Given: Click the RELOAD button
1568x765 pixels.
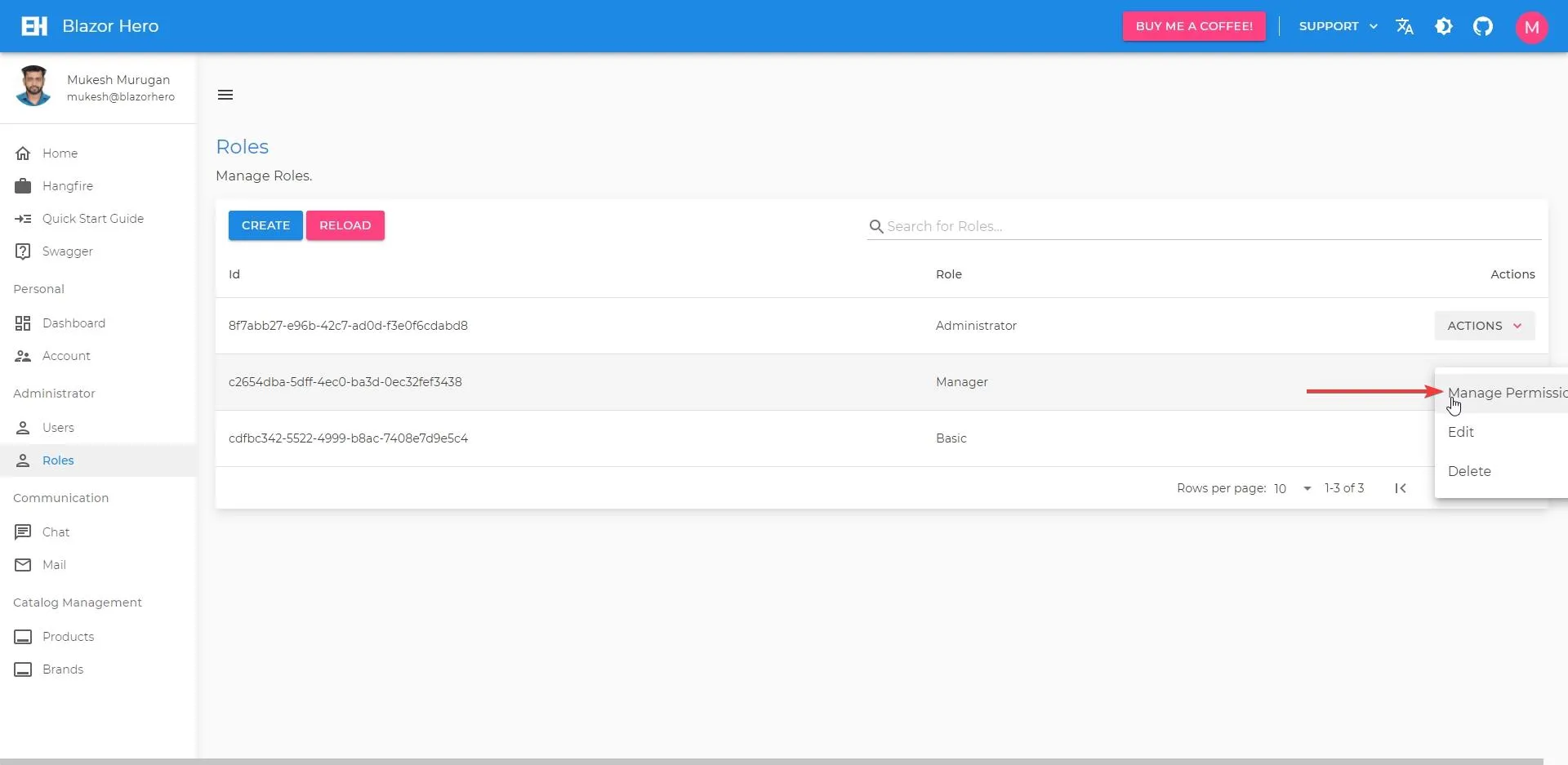Looking at the screenshot, I should pyautogui.click(x=345, y=225).
